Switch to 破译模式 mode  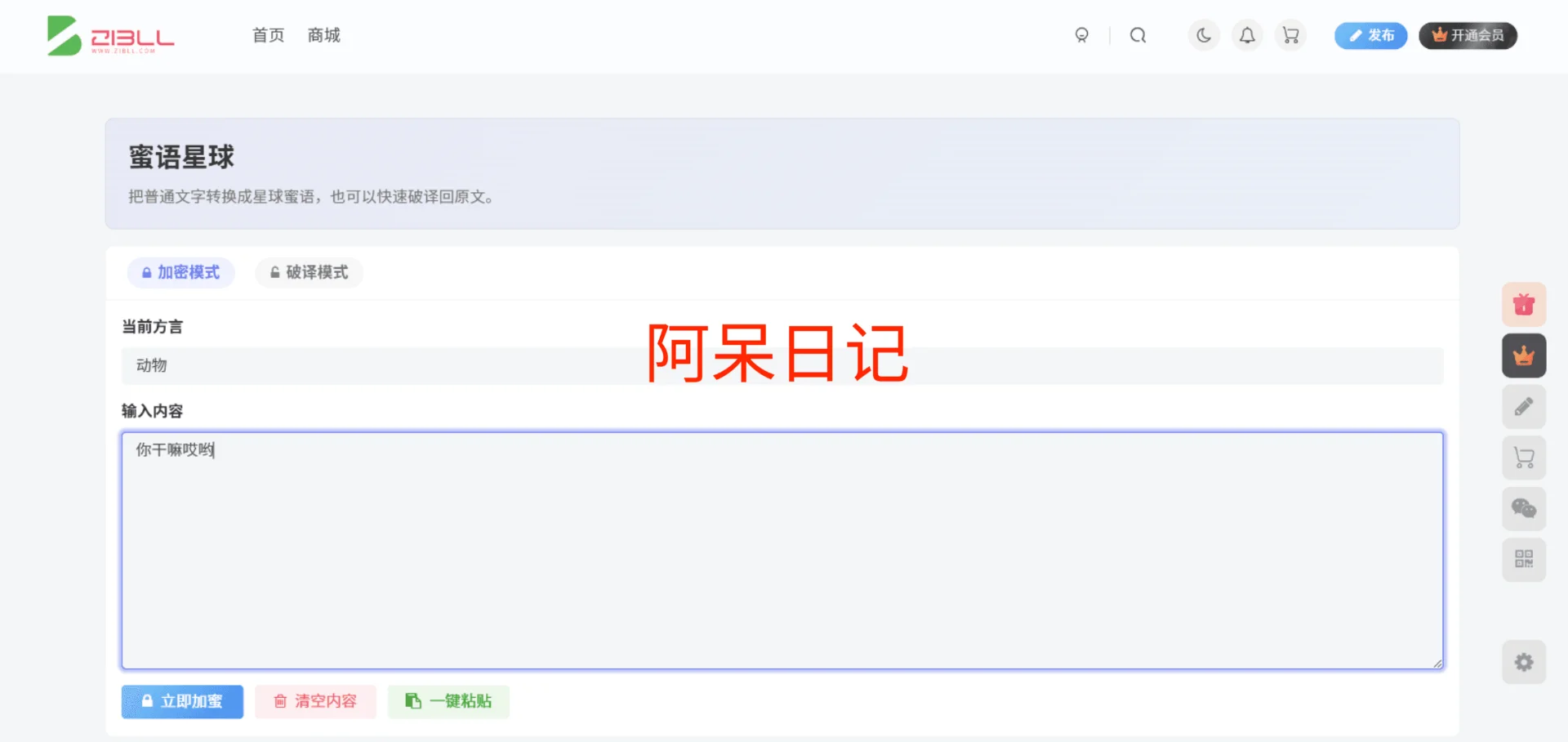point(309,272)
